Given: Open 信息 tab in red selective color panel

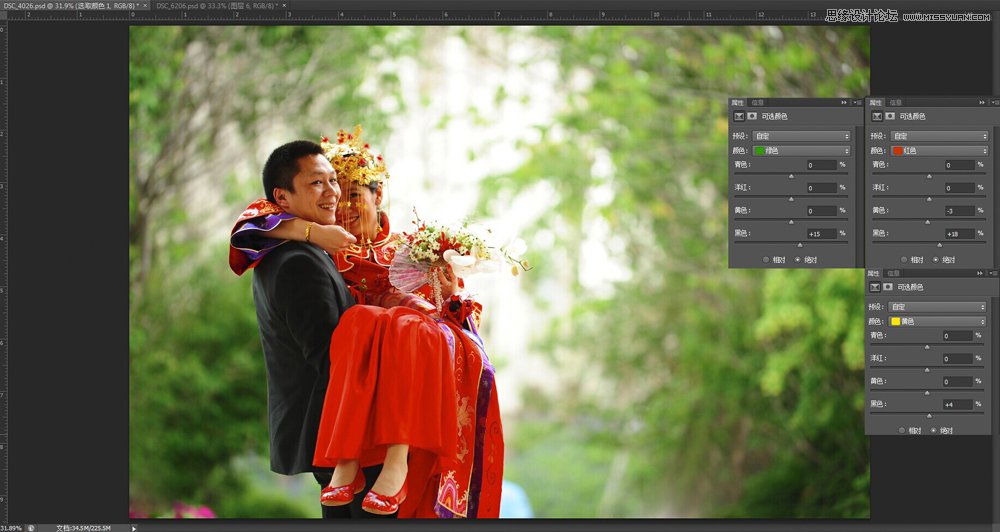Looking at the screenshot, I should point(895,103).
